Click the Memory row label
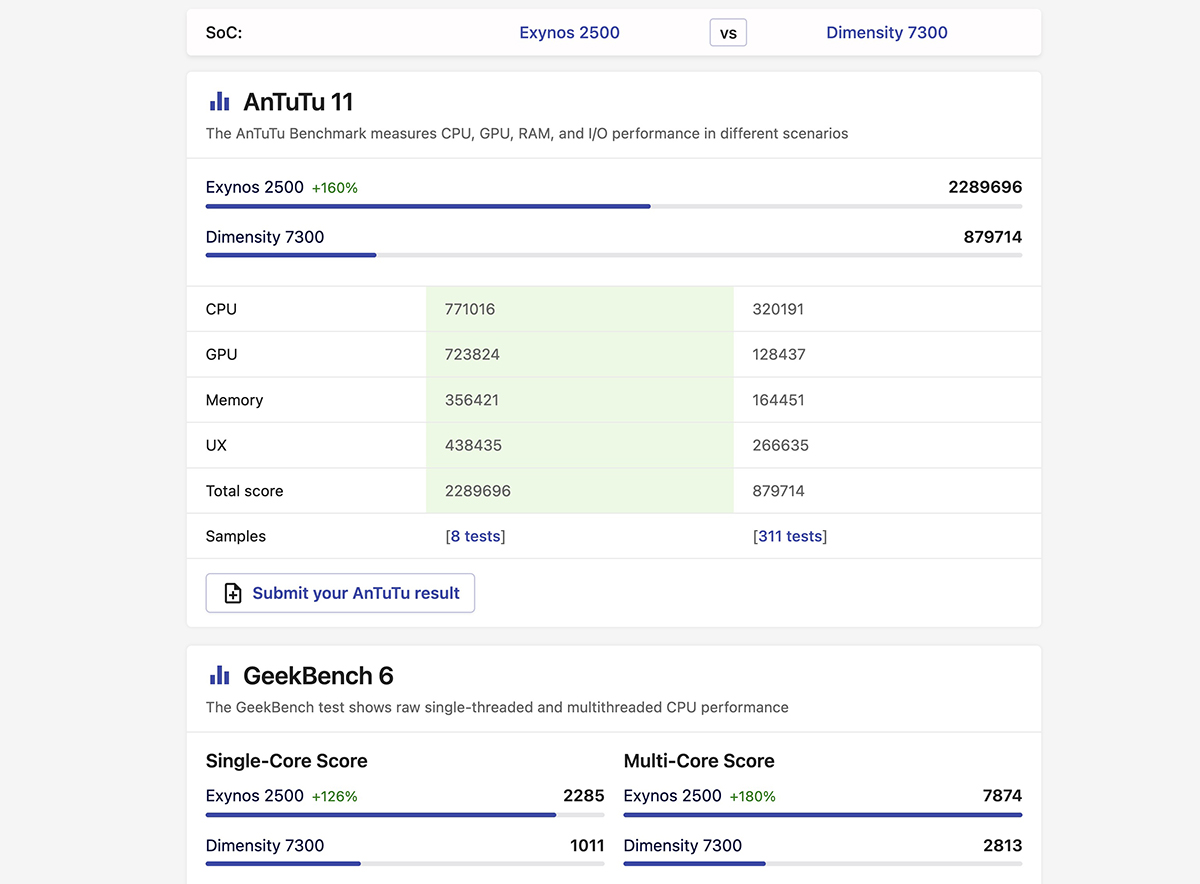 [x=234, y=400]
